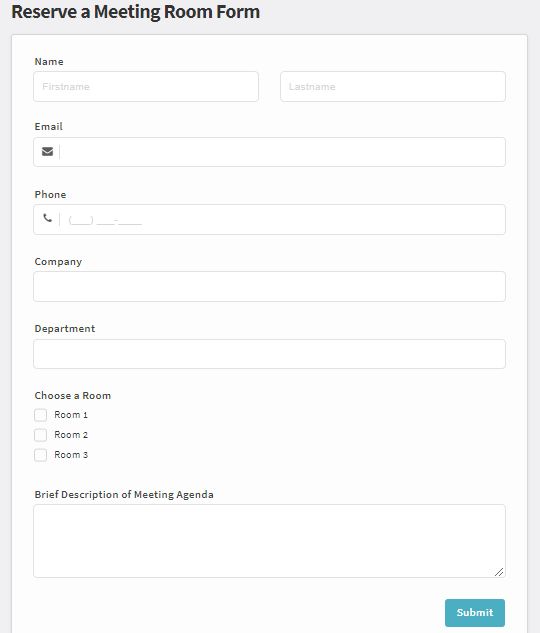Click the telephone handset icon in the Phone field

[48, 218]
